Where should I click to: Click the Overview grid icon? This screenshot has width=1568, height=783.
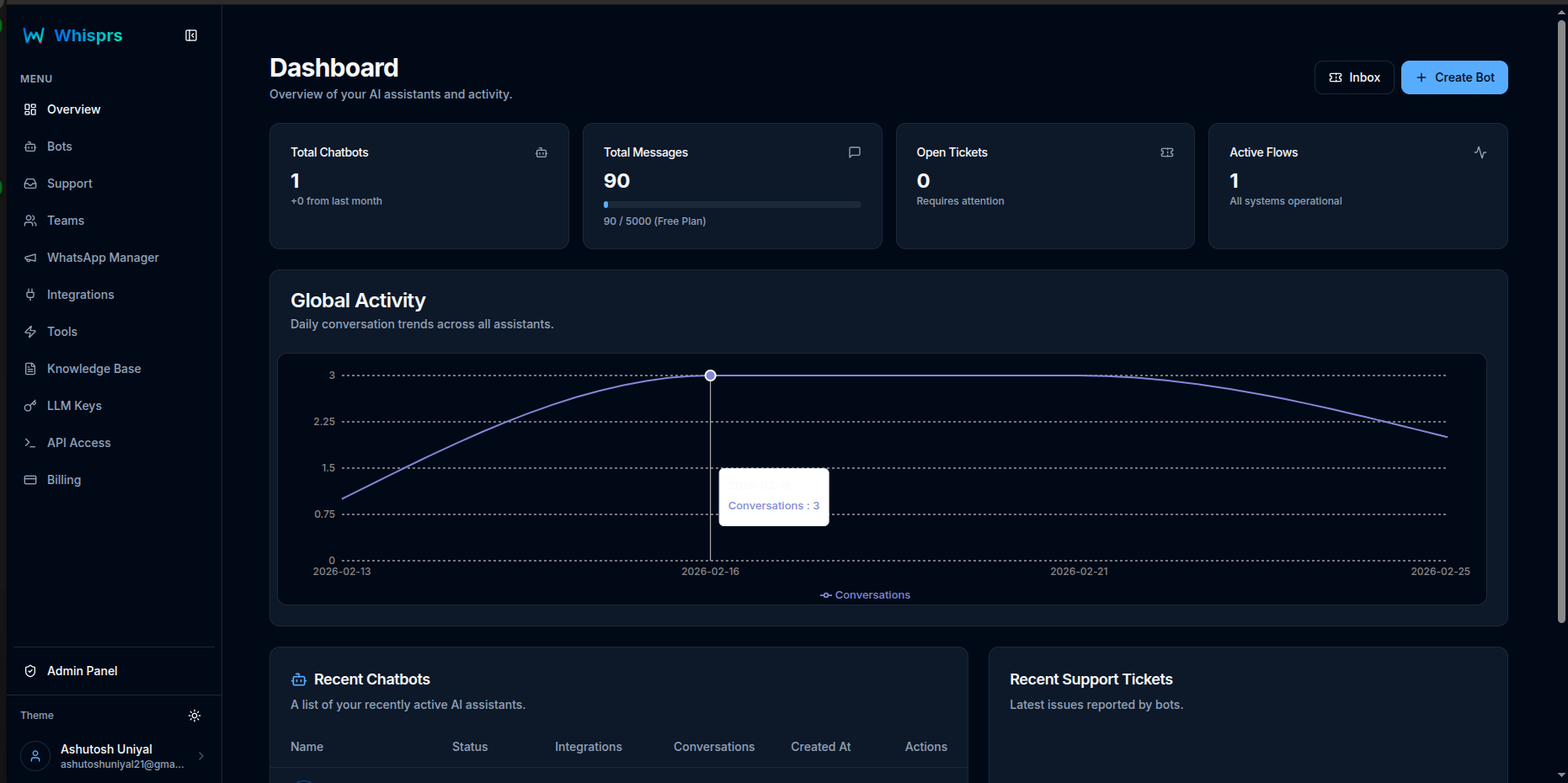pos(30,109)
